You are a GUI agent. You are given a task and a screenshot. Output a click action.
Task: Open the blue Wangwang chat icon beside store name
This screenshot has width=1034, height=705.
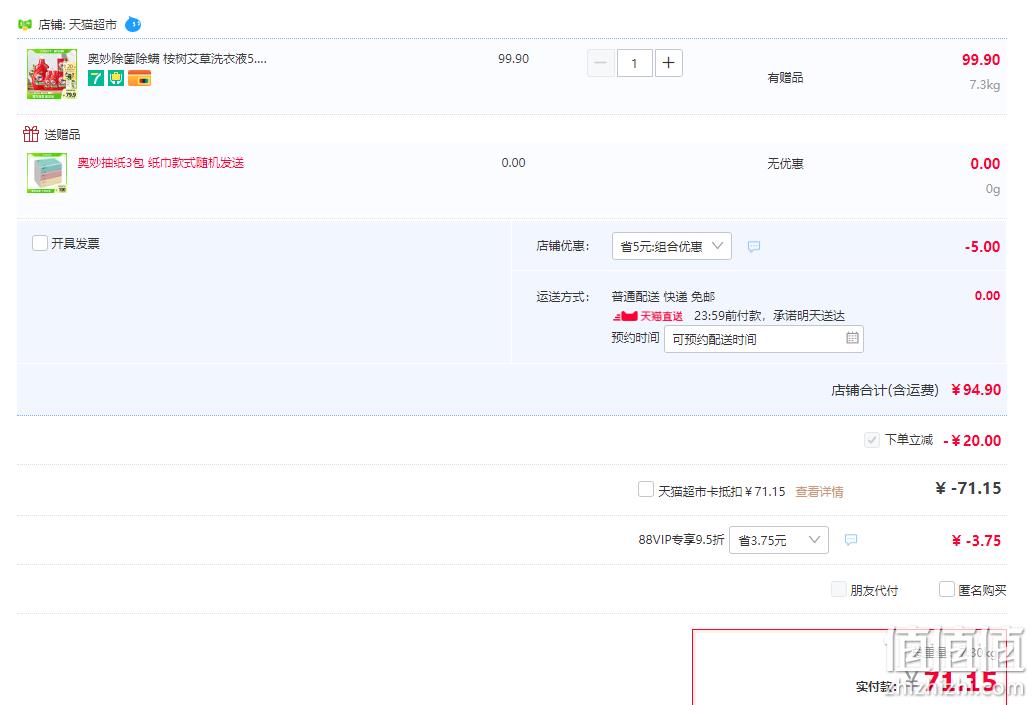click(133, 24)
